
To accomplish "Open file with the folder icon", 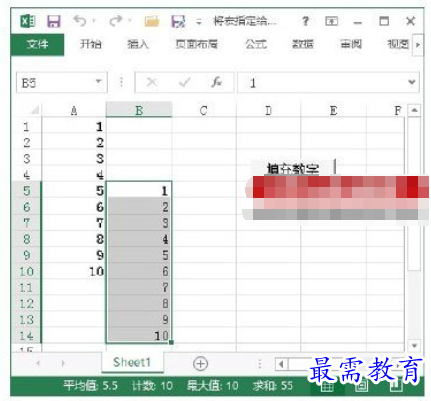I will tap(151, 22).
